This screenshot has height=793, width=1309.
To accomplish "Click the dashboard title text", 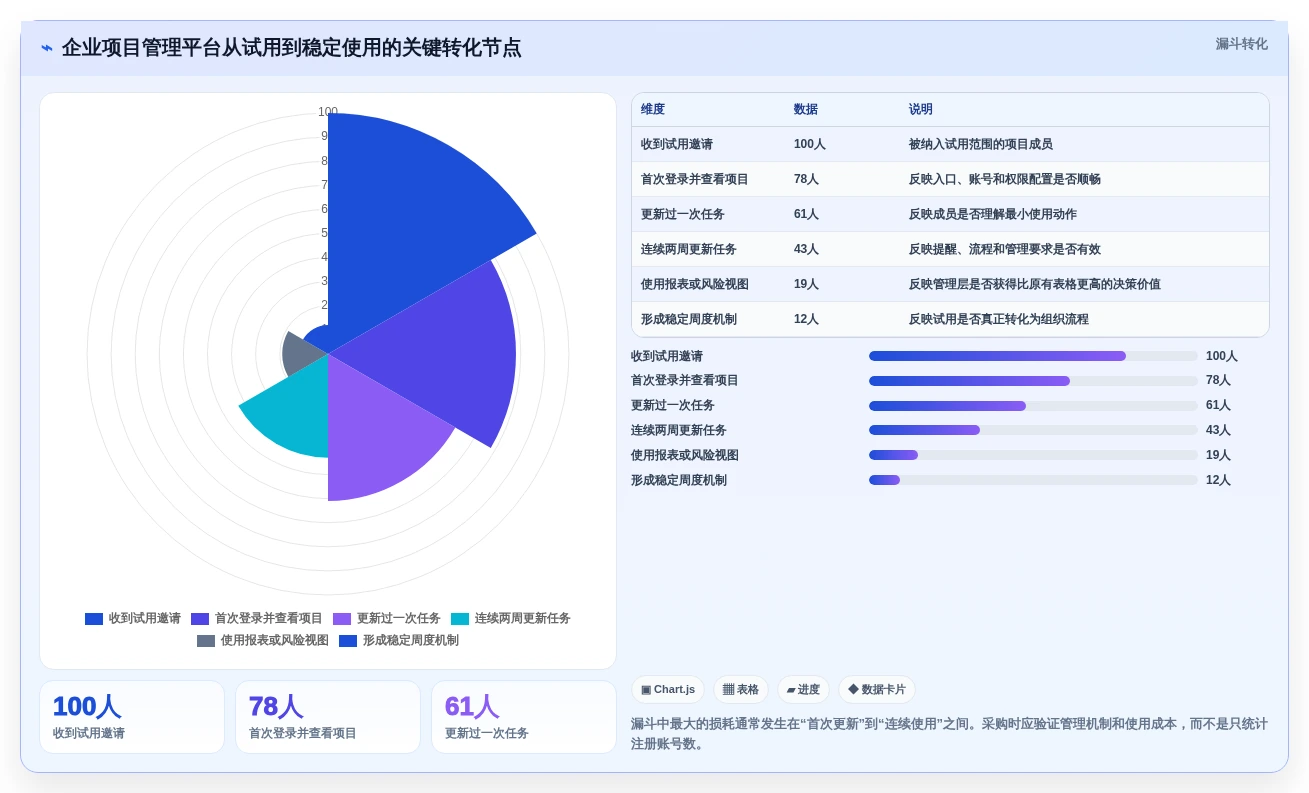I will [291, 48].
